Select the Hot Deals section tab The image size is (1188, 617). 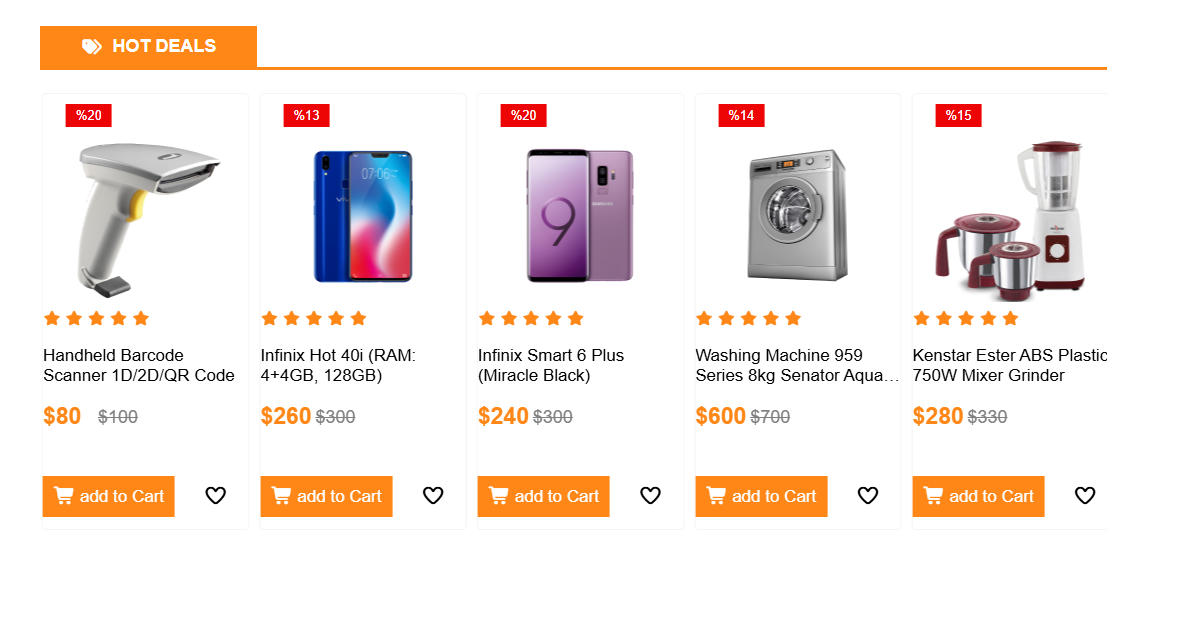[x=148, y=47]
